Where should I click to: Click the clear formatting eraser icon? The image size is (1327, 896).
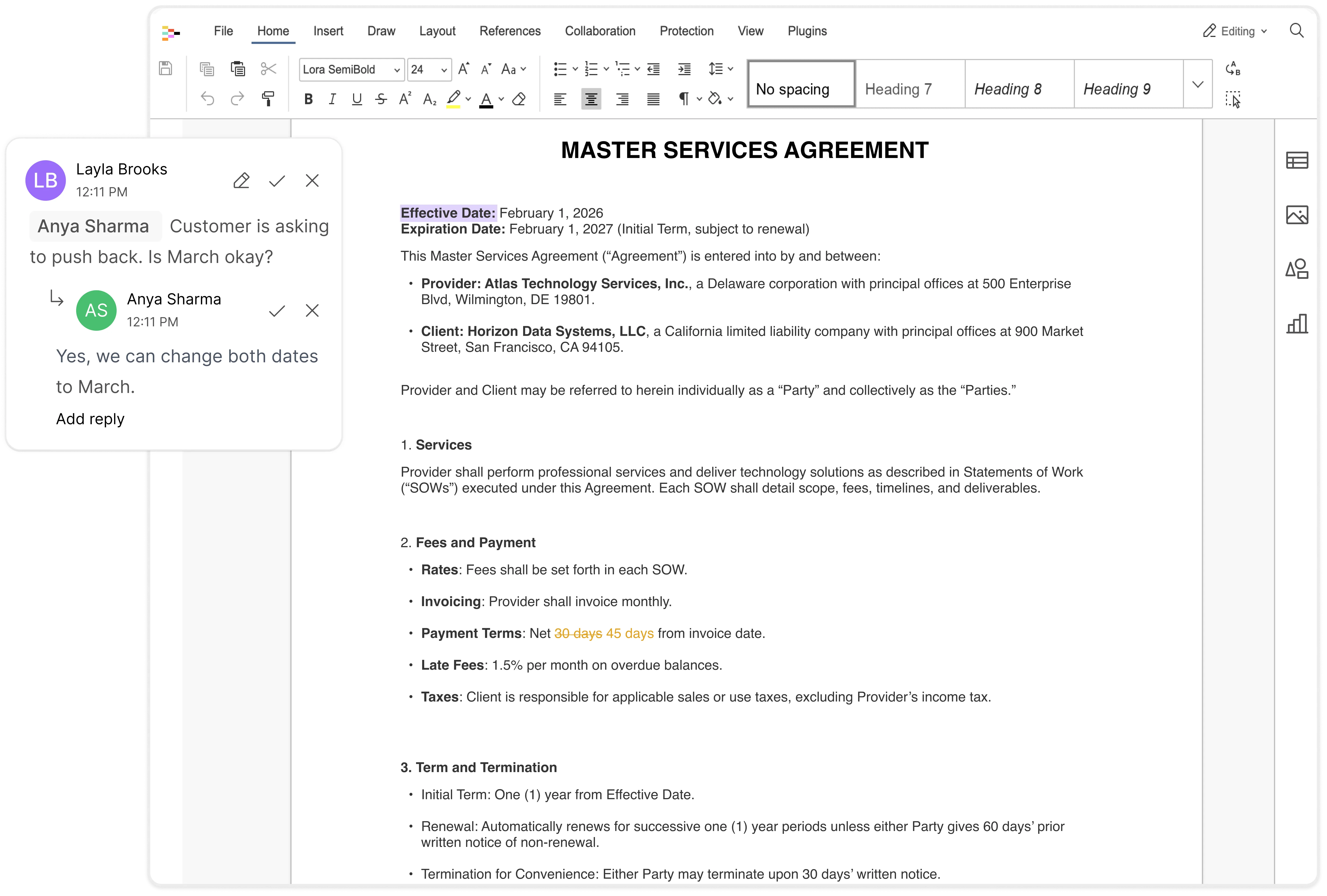[519, 99]
